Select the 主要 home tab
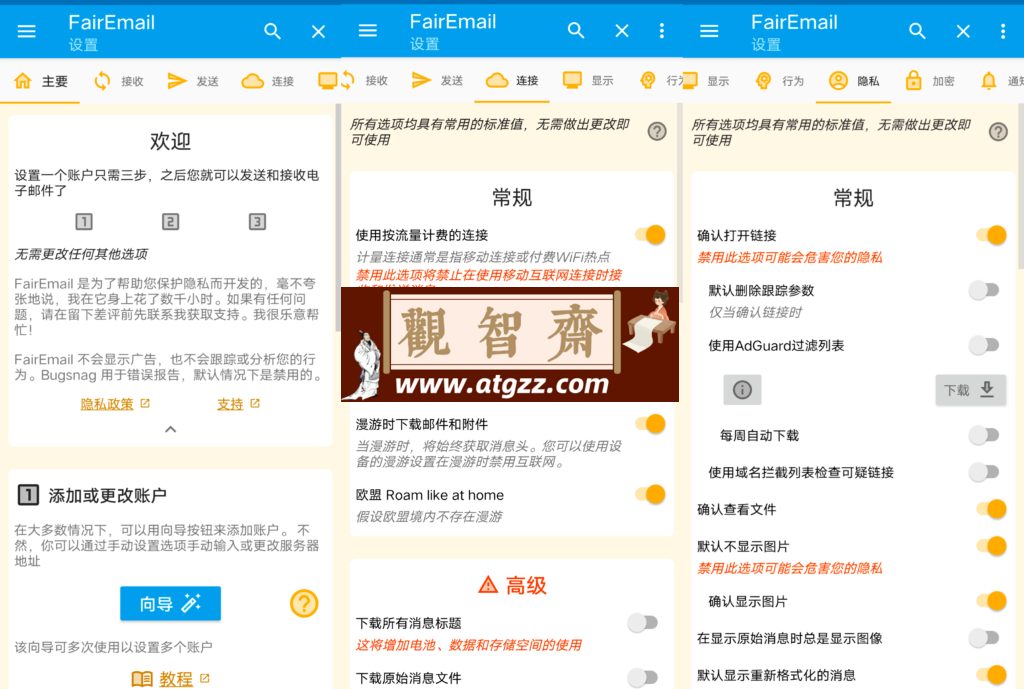The height and width of the screenshot is (689, 1024). pyautogui.click(x=40, y=81)
